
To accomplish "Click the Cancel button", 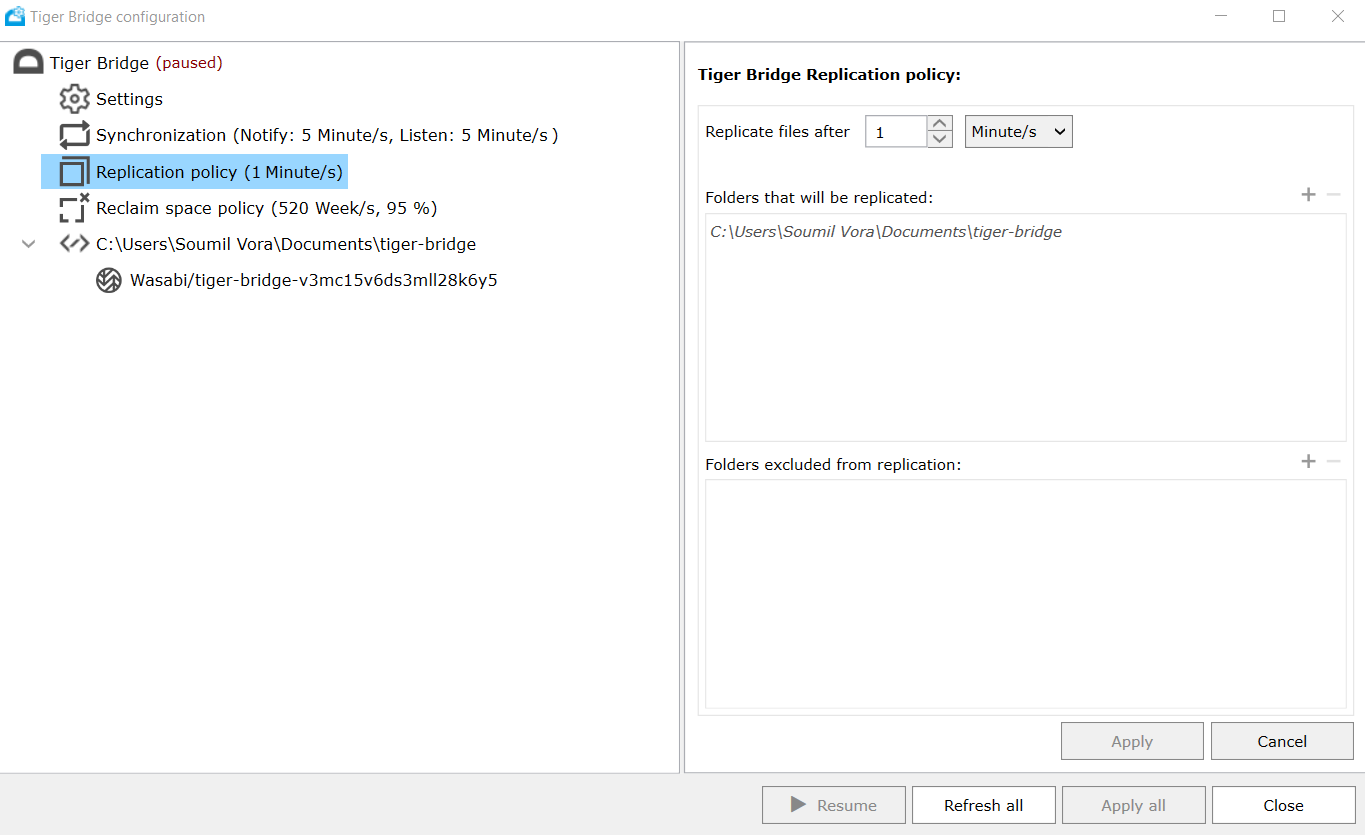I will click(x=1282, y=741).
